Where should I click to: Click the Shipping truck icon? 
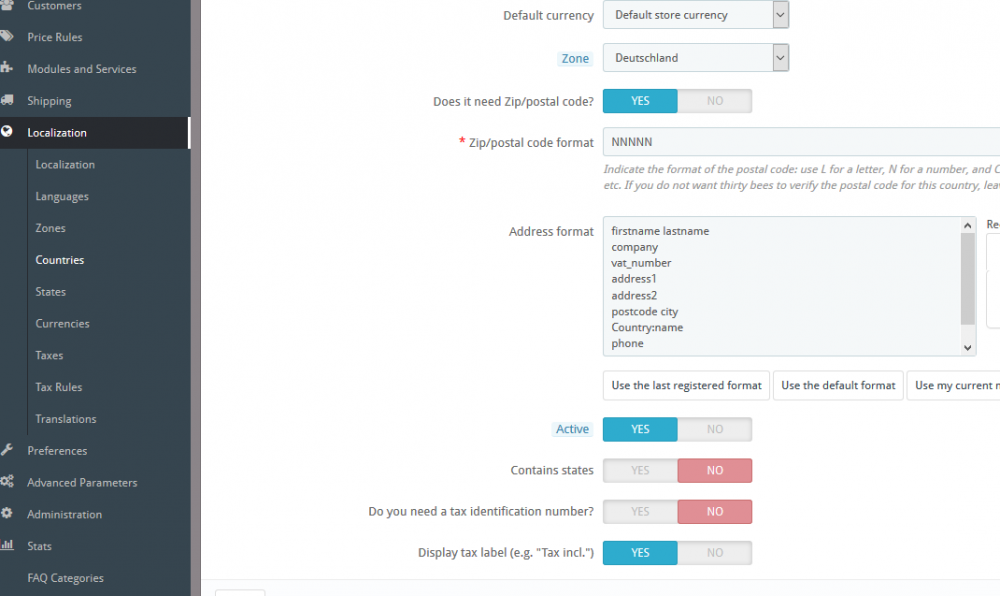pyautogui.click(x=7, y=101)
